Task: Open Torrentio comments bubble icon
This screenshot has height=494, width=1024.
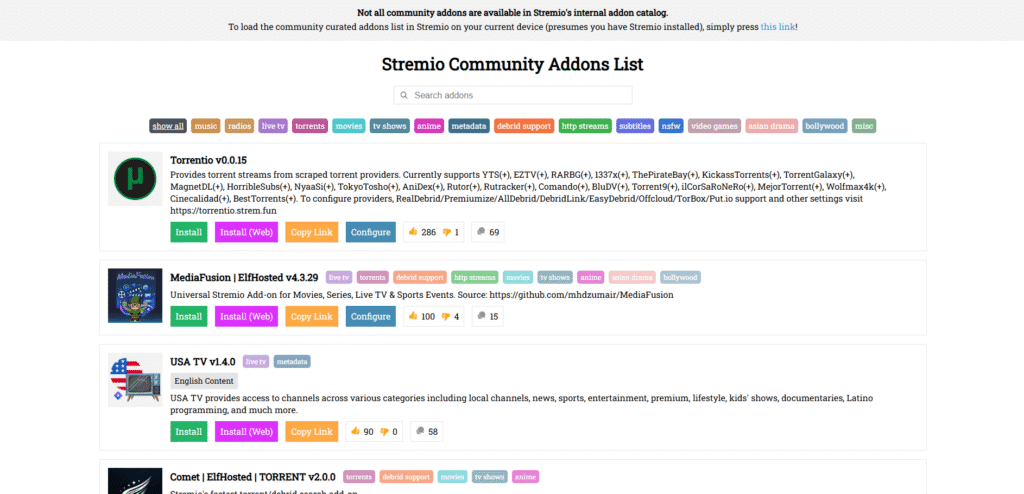Action: (481, 232)
